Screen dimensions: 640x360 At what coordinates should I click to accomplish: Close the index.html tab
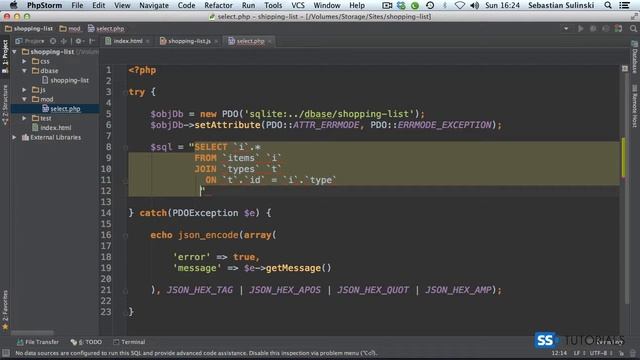[x=147, y=41]
